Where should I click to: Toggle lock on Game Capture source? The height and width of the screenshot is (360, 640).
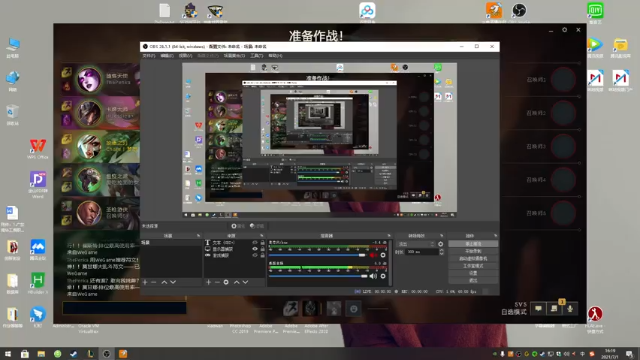point(262,255)
